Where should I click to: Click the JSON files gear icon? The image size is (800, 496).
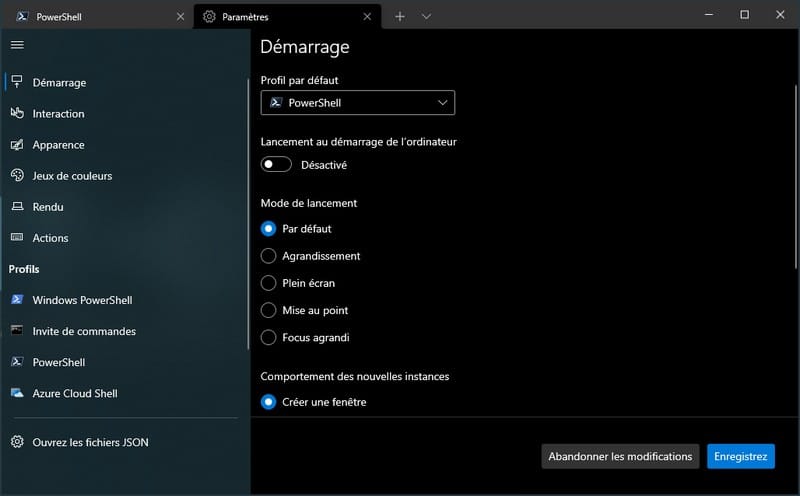(x=17, y=441)
